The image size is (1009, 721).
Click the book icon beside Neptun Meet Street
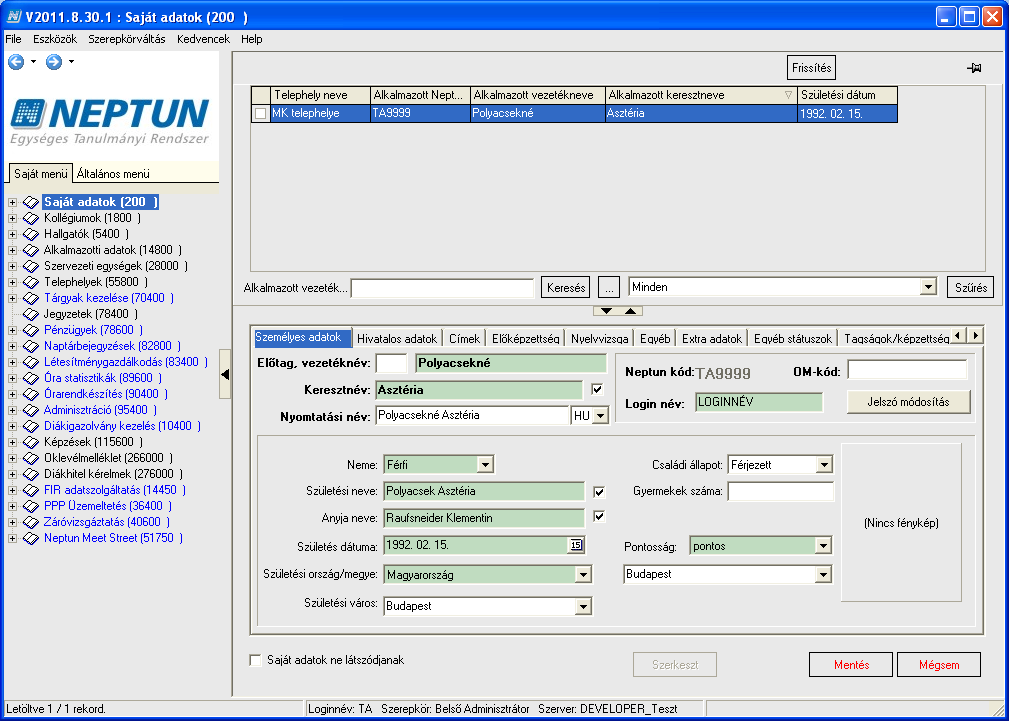click(31, 538)
